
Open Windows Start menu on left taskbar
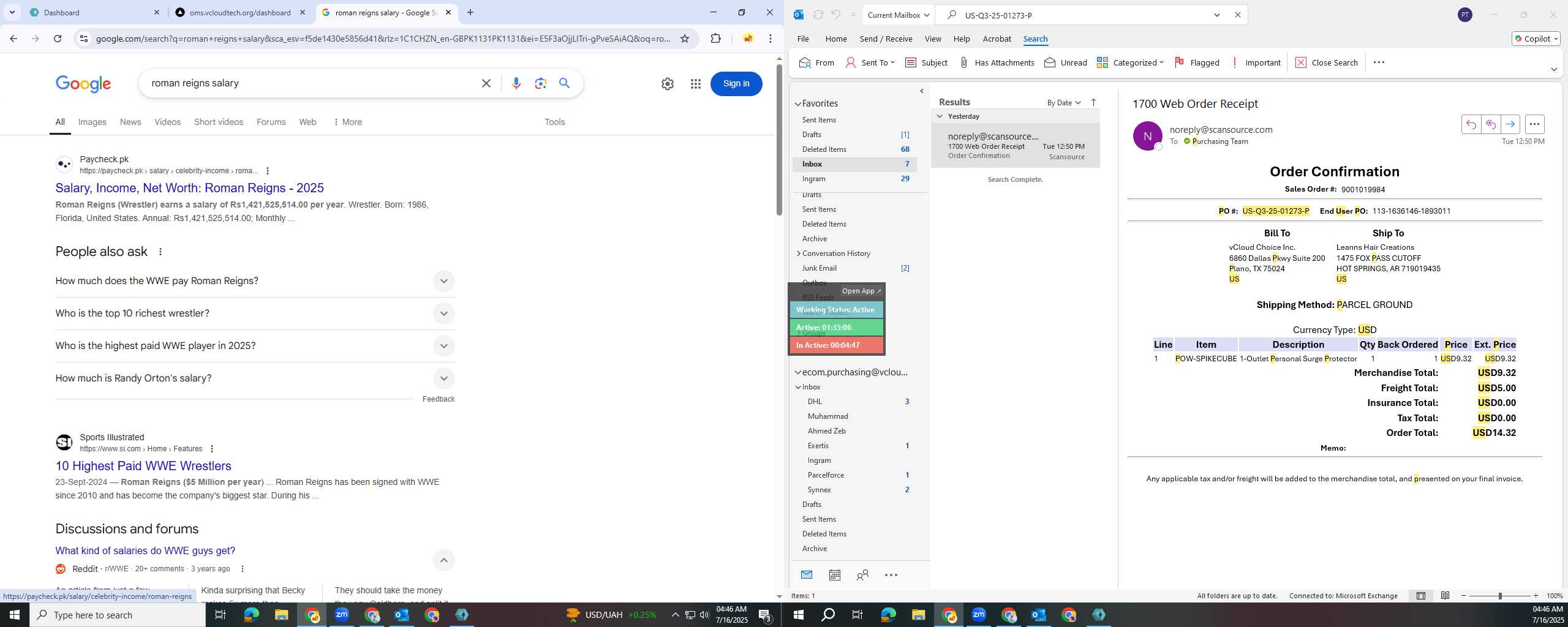coord(15,615)
